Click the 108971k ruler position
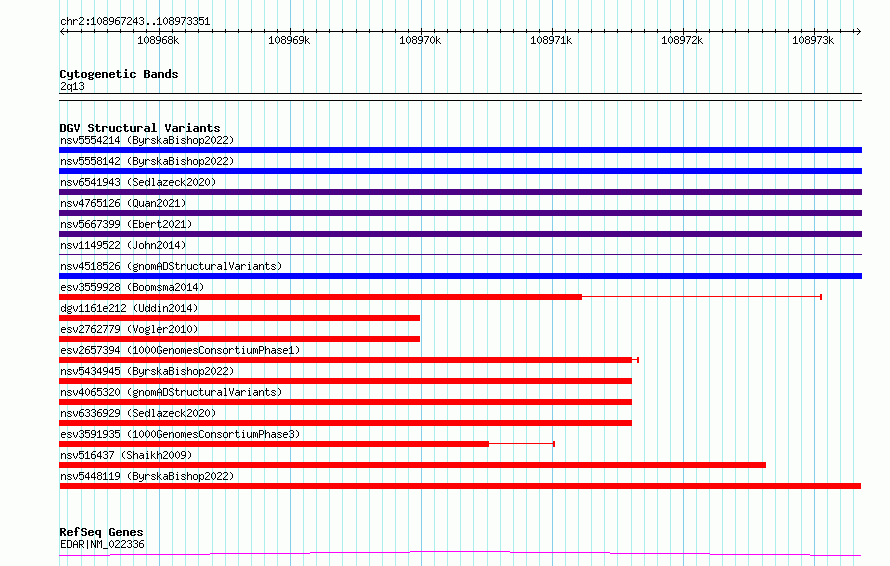890x566 pixels. 551,40
